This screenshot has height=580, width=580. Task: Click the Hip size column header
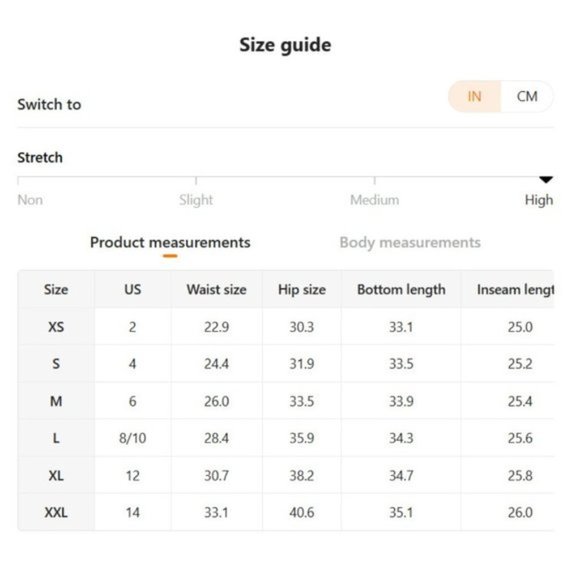302,290
